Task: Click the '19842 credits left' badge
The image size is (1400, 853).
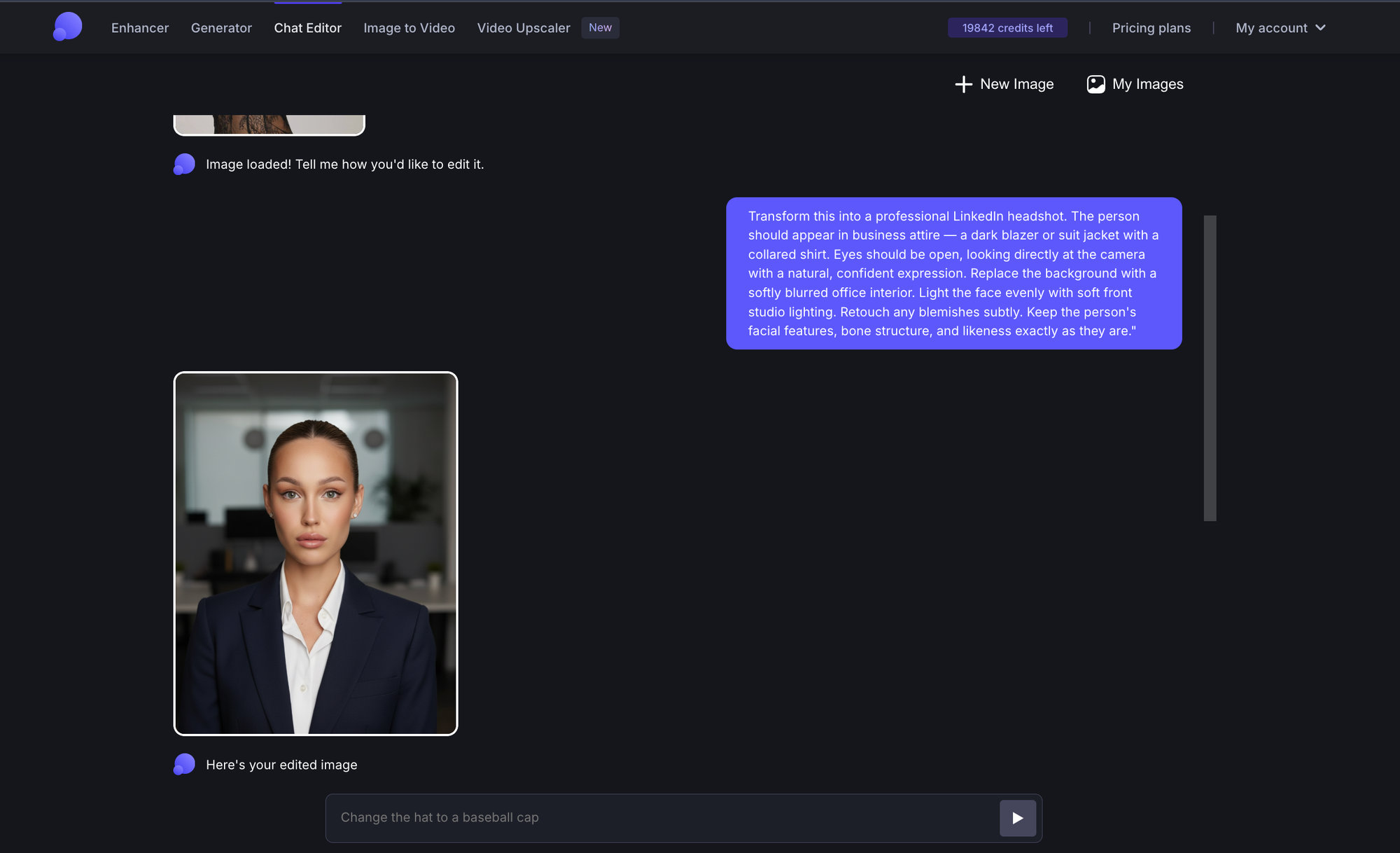Action: 1007,27
